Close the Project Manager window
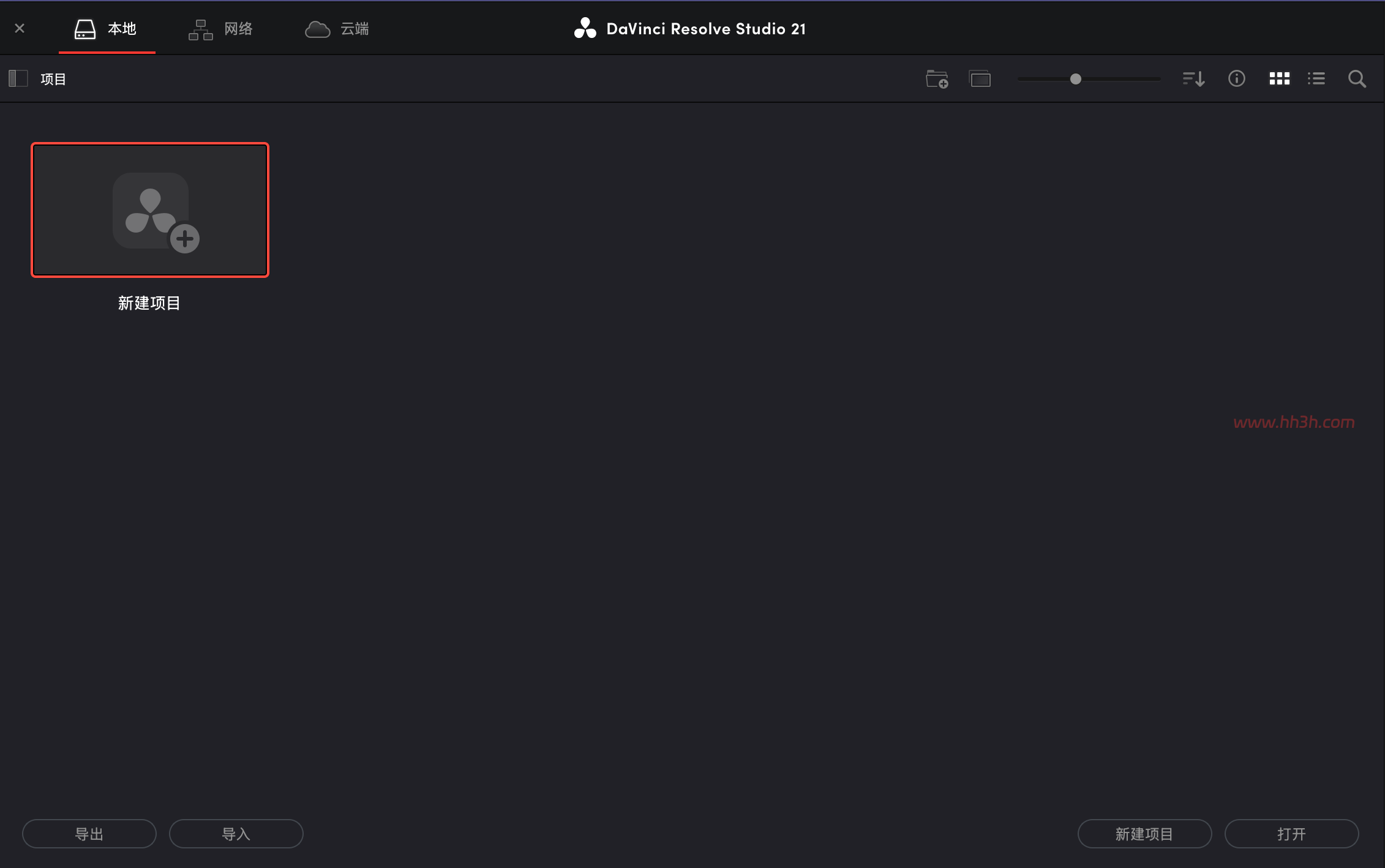The width and height of the screenshot is (1385, 868). (20, 28)
